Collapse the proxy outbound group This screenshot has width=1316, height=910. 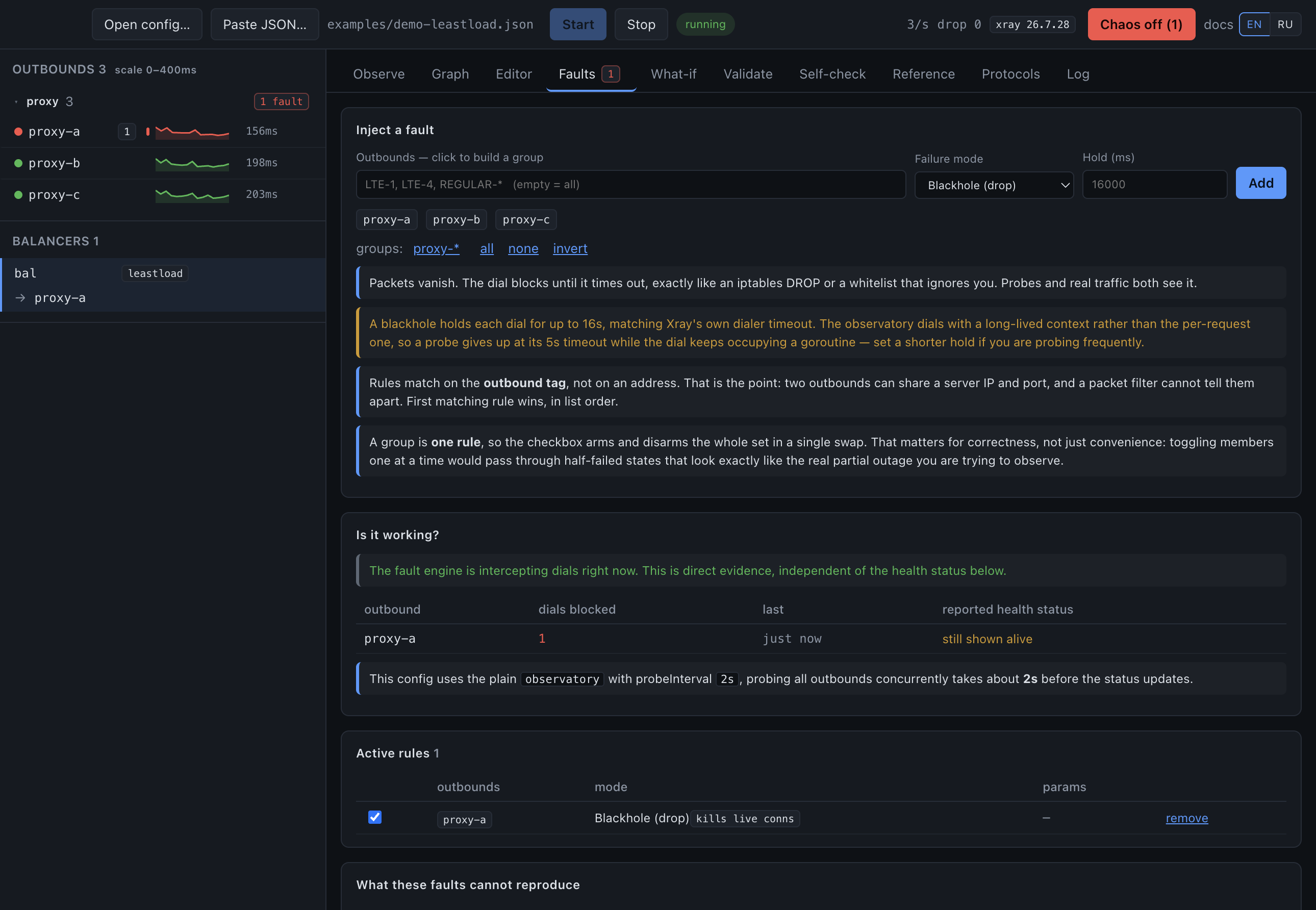tap(16, 102)
